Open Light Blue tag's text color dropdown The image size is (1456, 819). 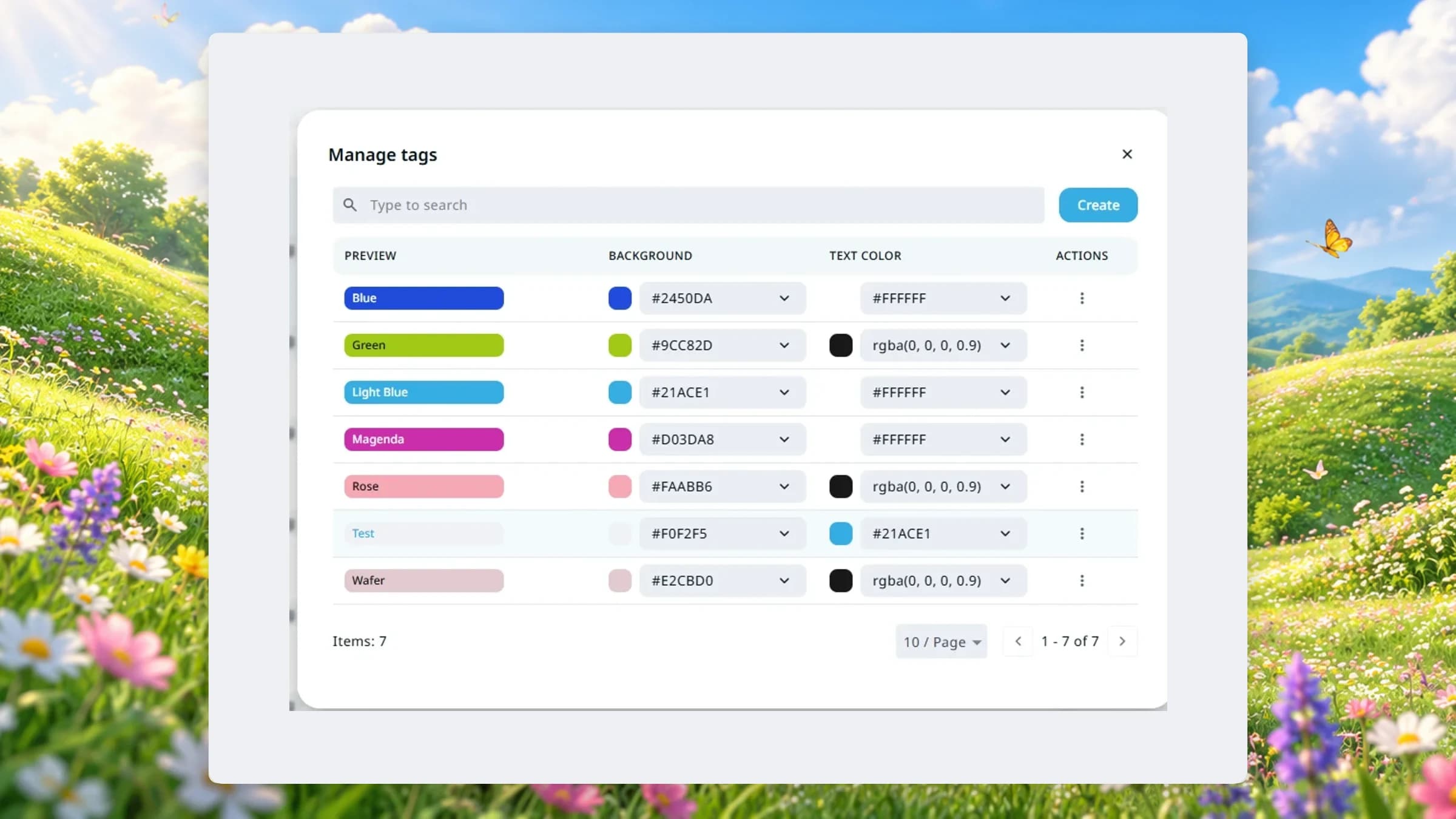pyautogui.click(x=943, y=392)
